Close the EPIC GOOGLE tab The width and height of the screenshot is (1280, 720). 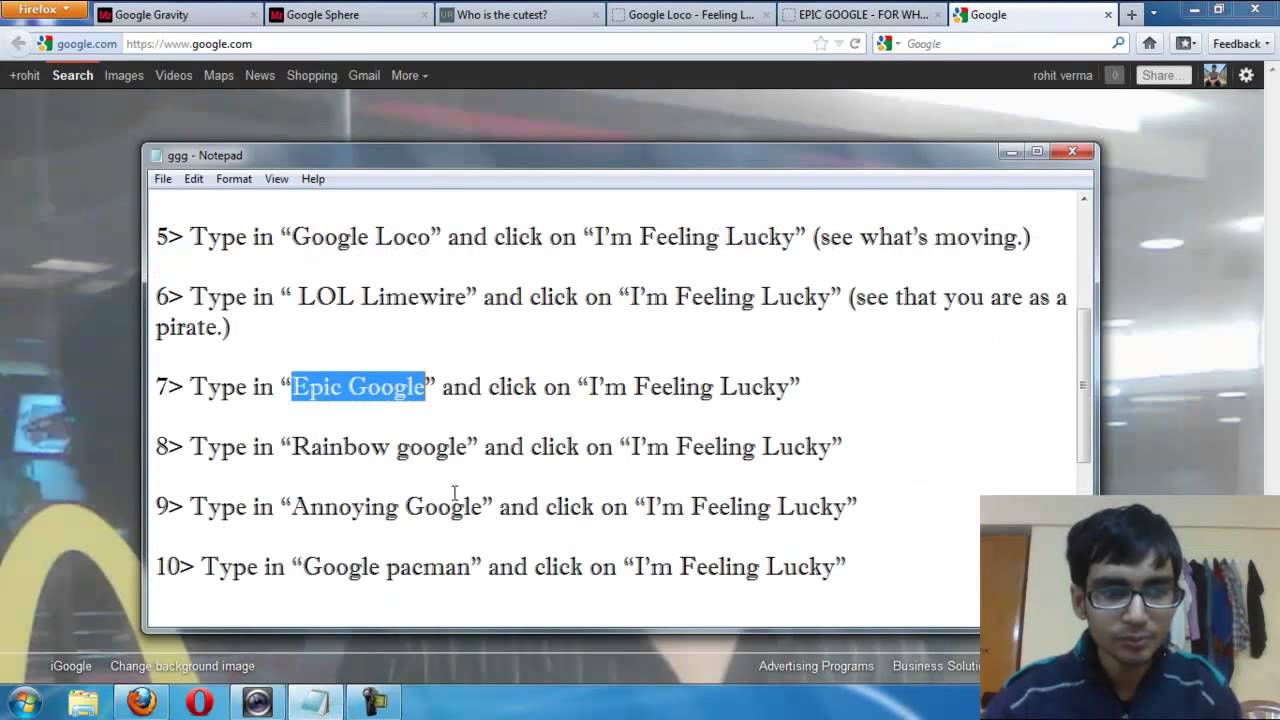[x=937, y=15]
